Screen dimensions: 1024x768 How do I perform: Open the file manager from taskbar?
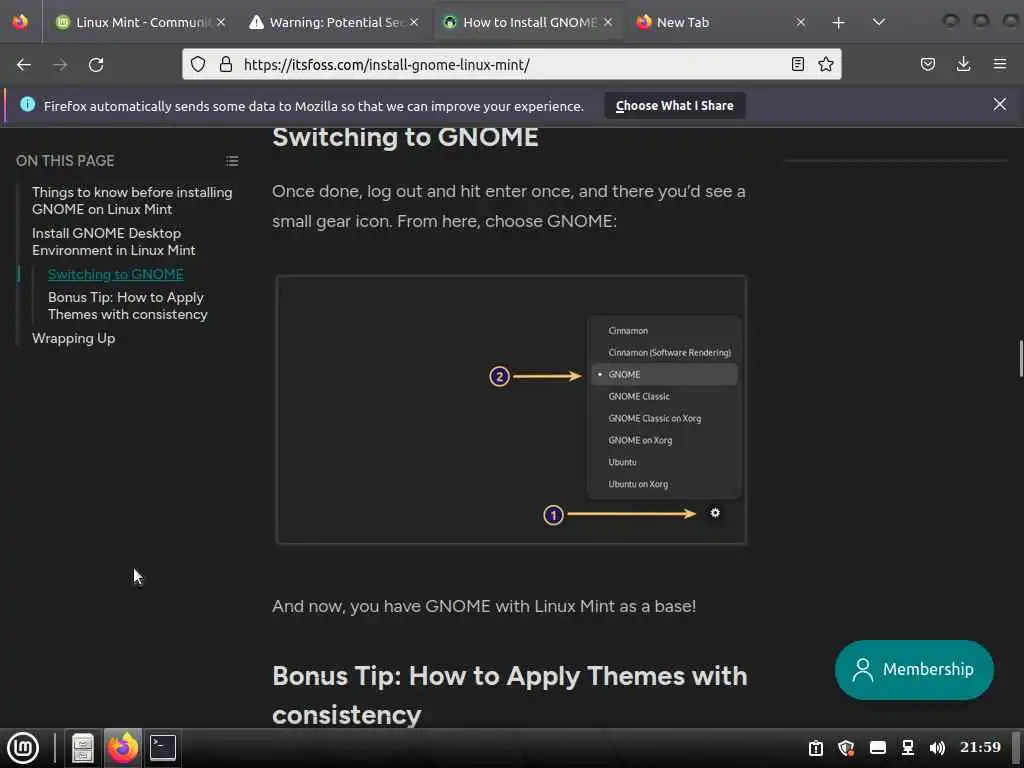[83, 748]
